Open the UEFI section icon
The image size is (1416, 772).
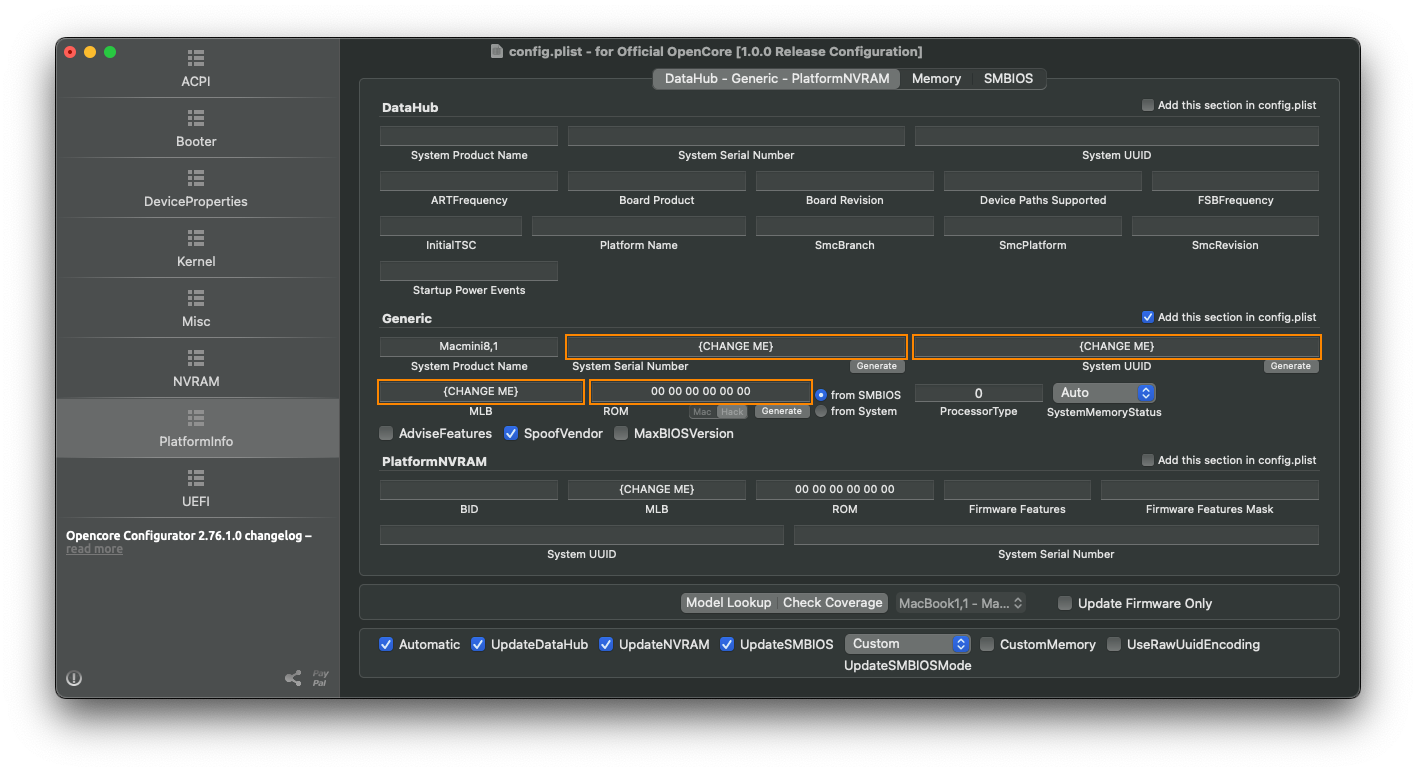(x=196, y=478)
